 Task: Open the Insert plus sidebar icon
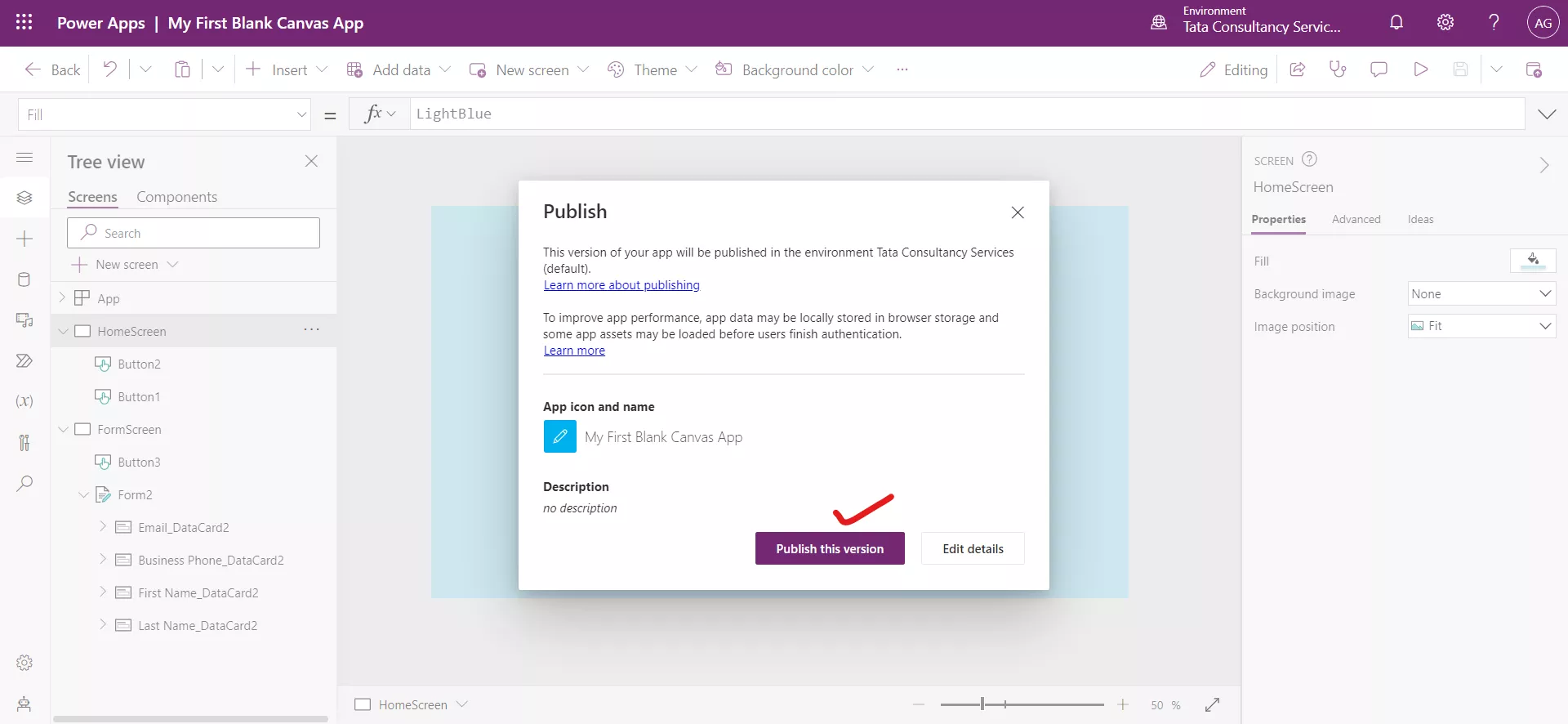pos(24,239)
